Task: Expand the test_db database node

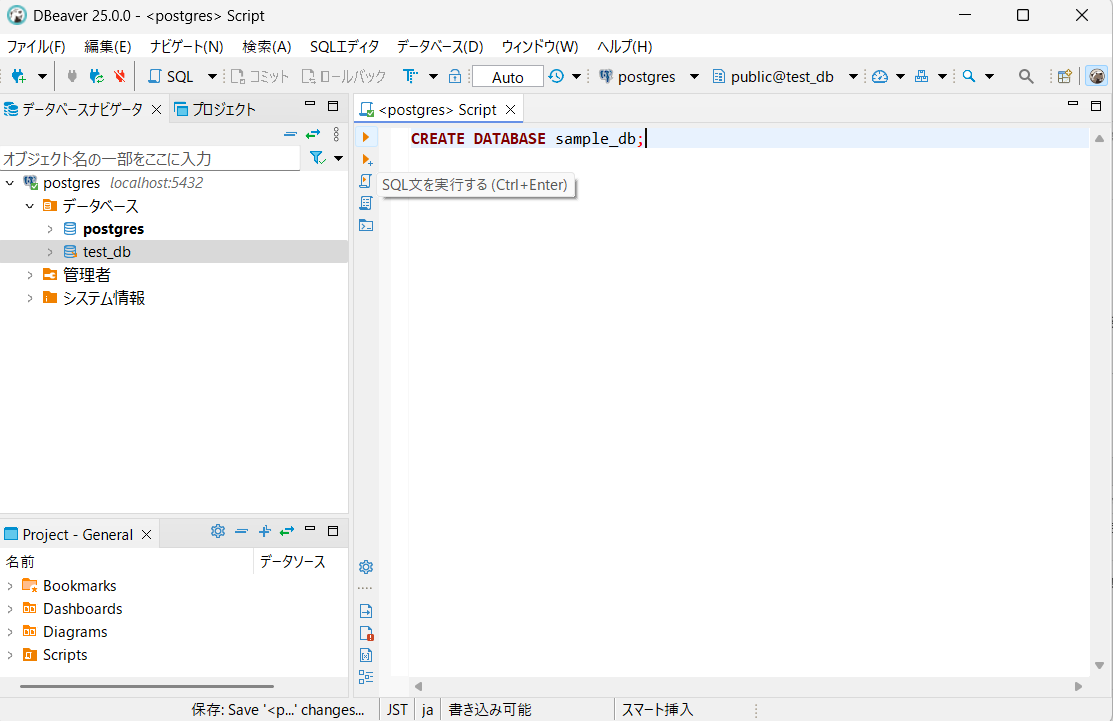Action: pos(50,252)
